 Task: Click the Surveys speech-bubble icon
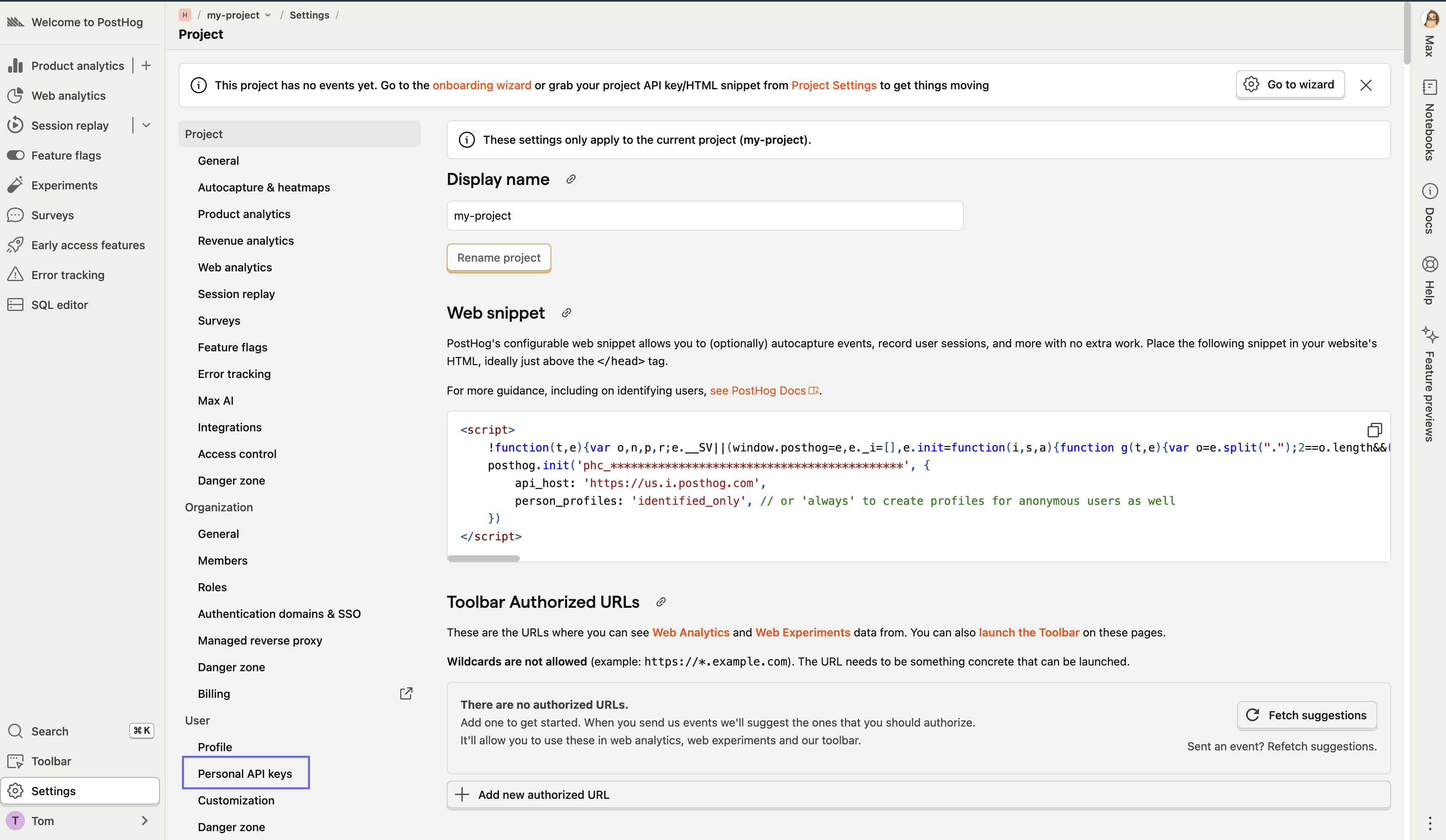[x=15, y=214]
